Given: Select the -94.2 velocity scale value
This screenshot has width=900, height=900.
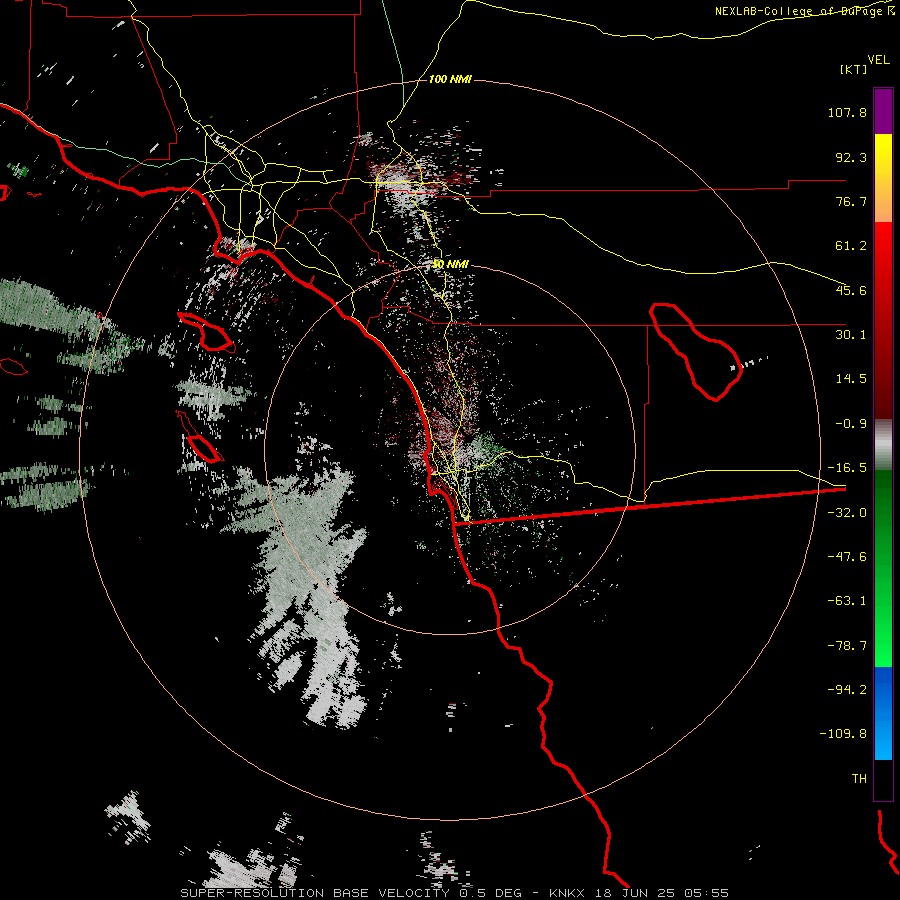Looking at the screenshot, I should (x=847, y=689).
